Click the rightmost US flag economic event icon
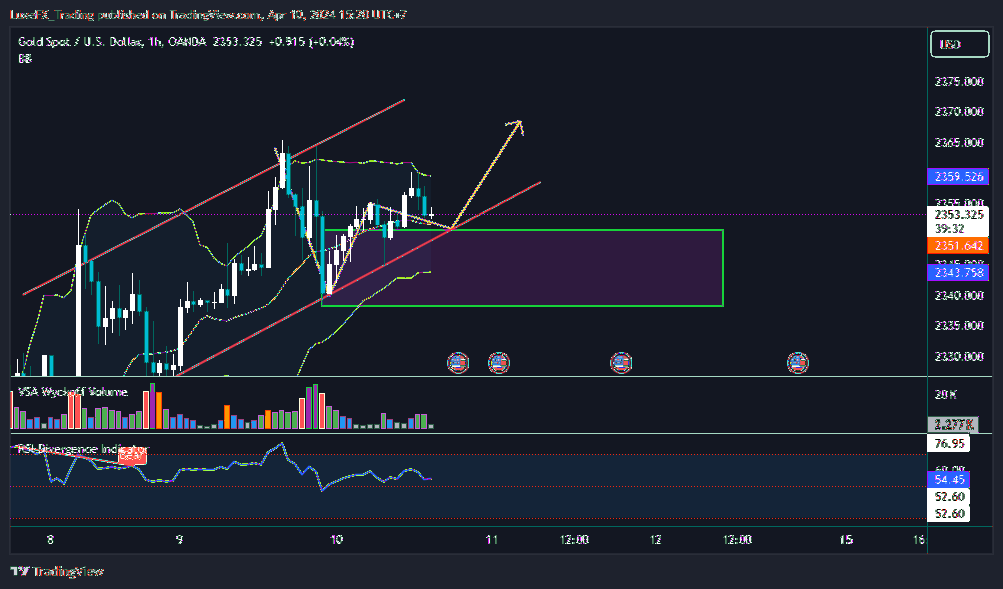Screen dimensions: 1003x589 coord(797,363)
